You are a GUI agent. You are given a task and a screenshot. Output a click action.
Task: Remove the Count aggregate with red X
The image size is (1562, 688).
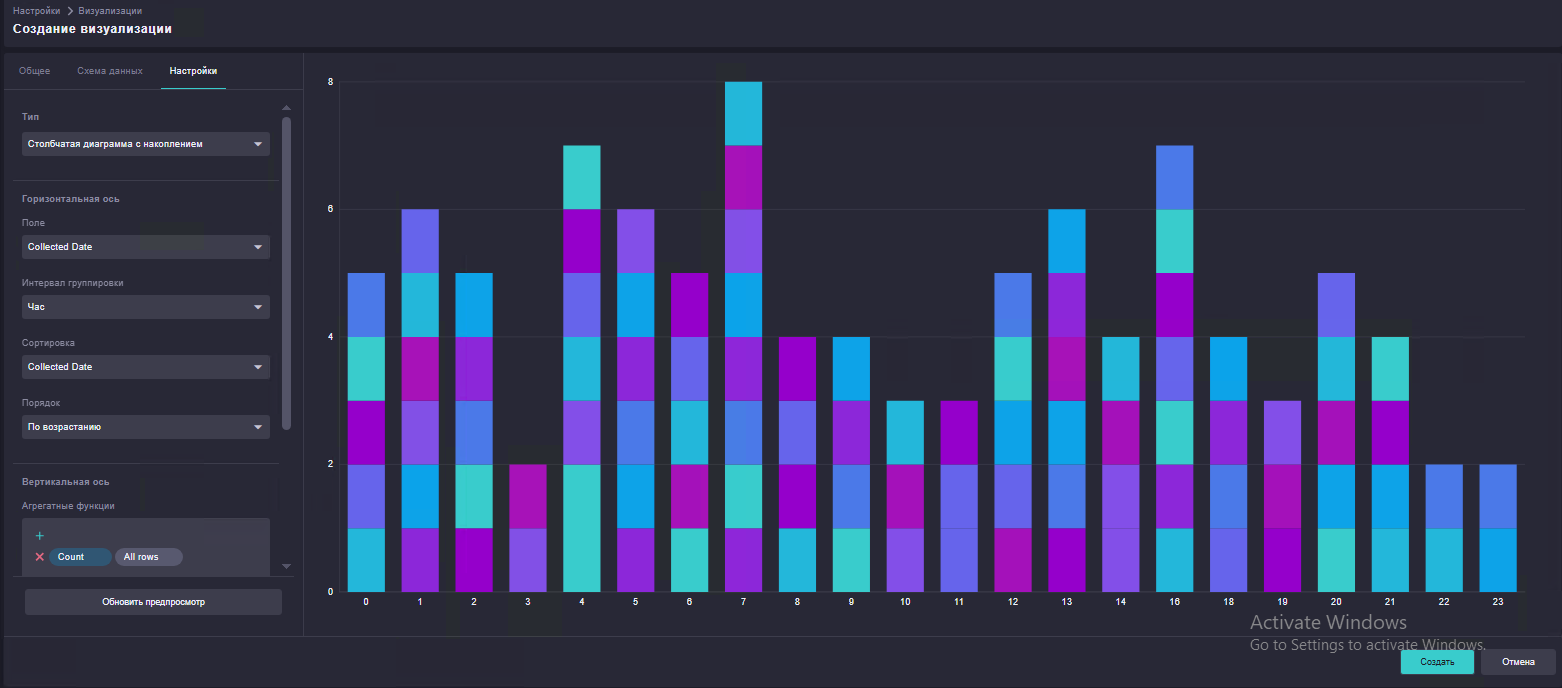coord(40,557)
